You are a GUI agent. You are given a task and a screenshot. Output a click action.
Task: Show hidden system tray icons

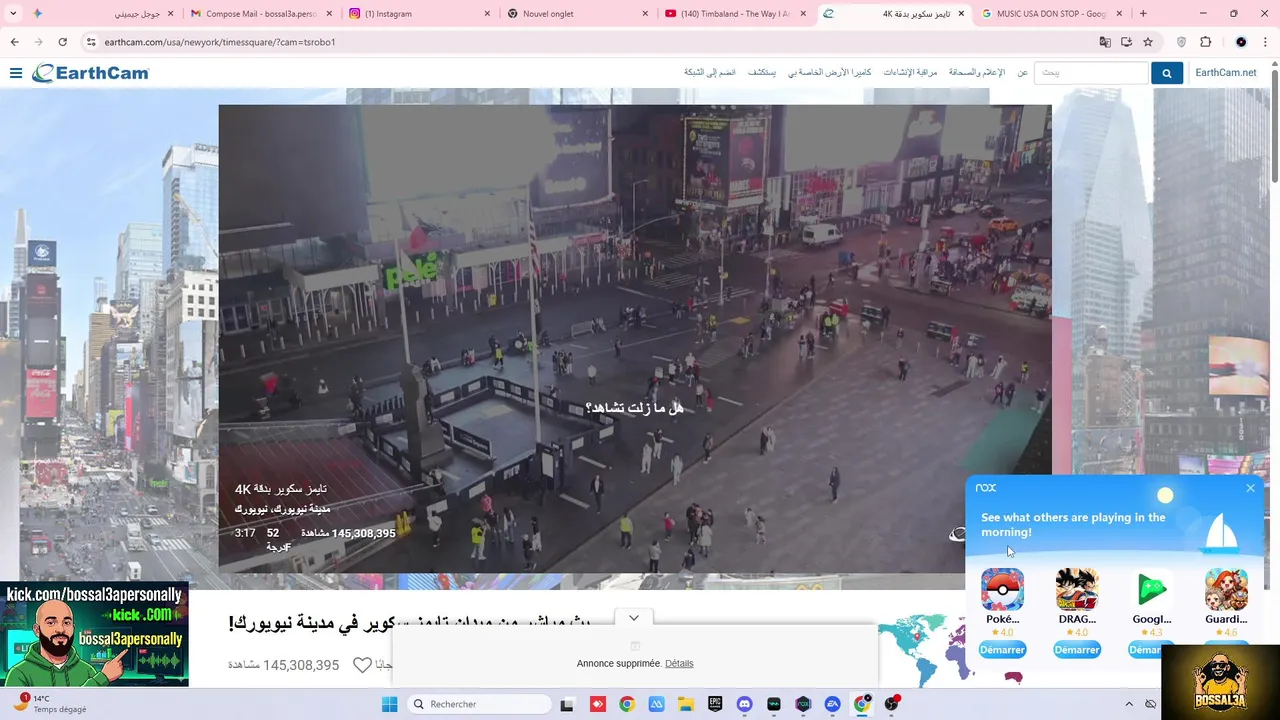click(1129, 704)
